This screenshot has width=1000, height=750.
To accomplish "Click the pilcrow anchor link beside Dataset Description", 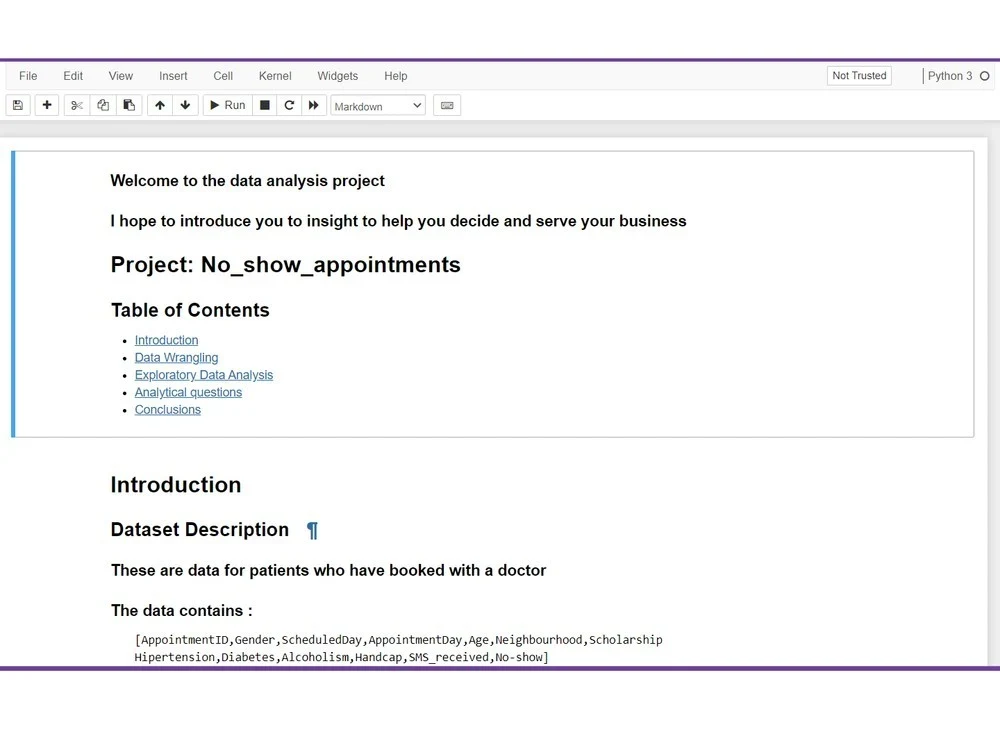I will 312,531.
